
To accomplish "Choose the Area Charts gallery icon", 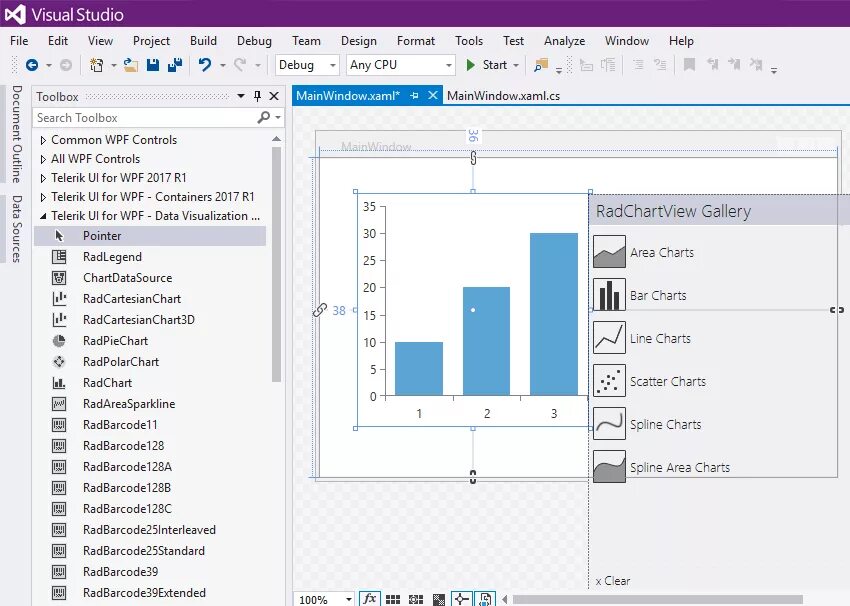I will (x=609, y=252).
